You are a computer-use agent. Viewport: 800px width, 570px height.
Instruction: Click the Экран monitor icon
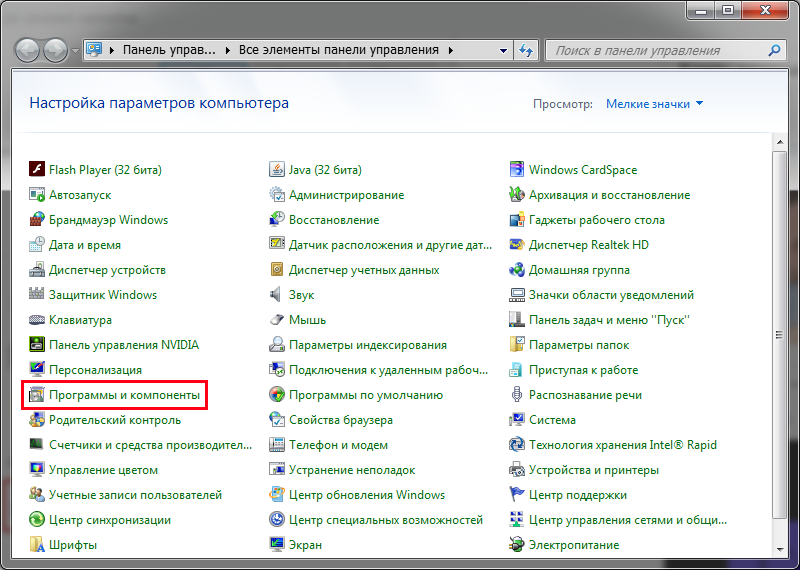(x=277, y=544)
